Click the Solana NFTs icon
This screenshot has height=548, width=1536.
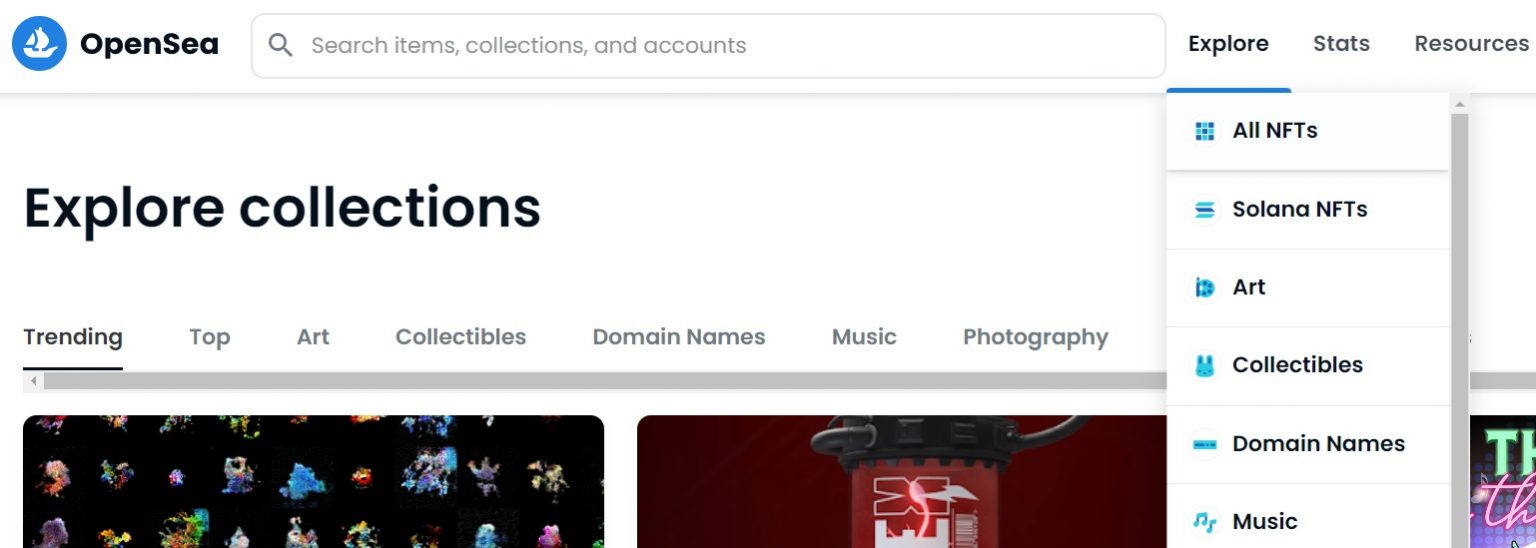click(x=1205, y=210)
